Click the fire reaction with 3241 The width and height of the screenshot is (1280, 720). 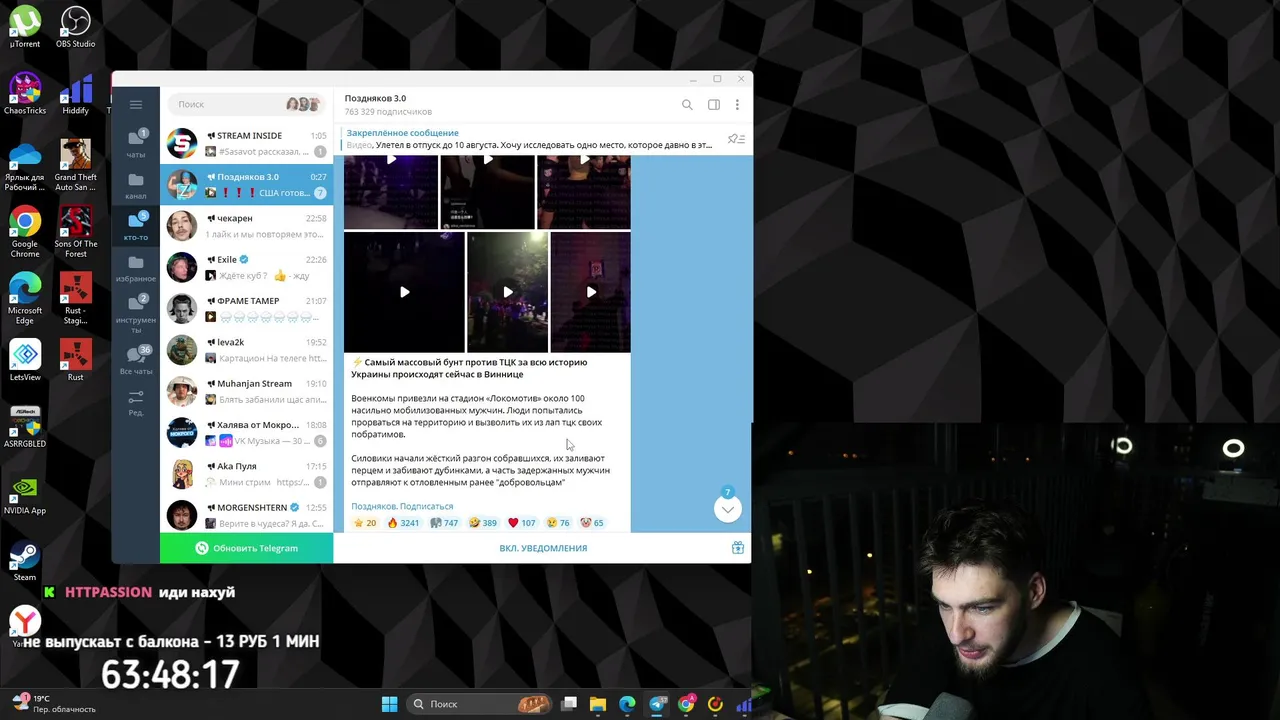403,523
